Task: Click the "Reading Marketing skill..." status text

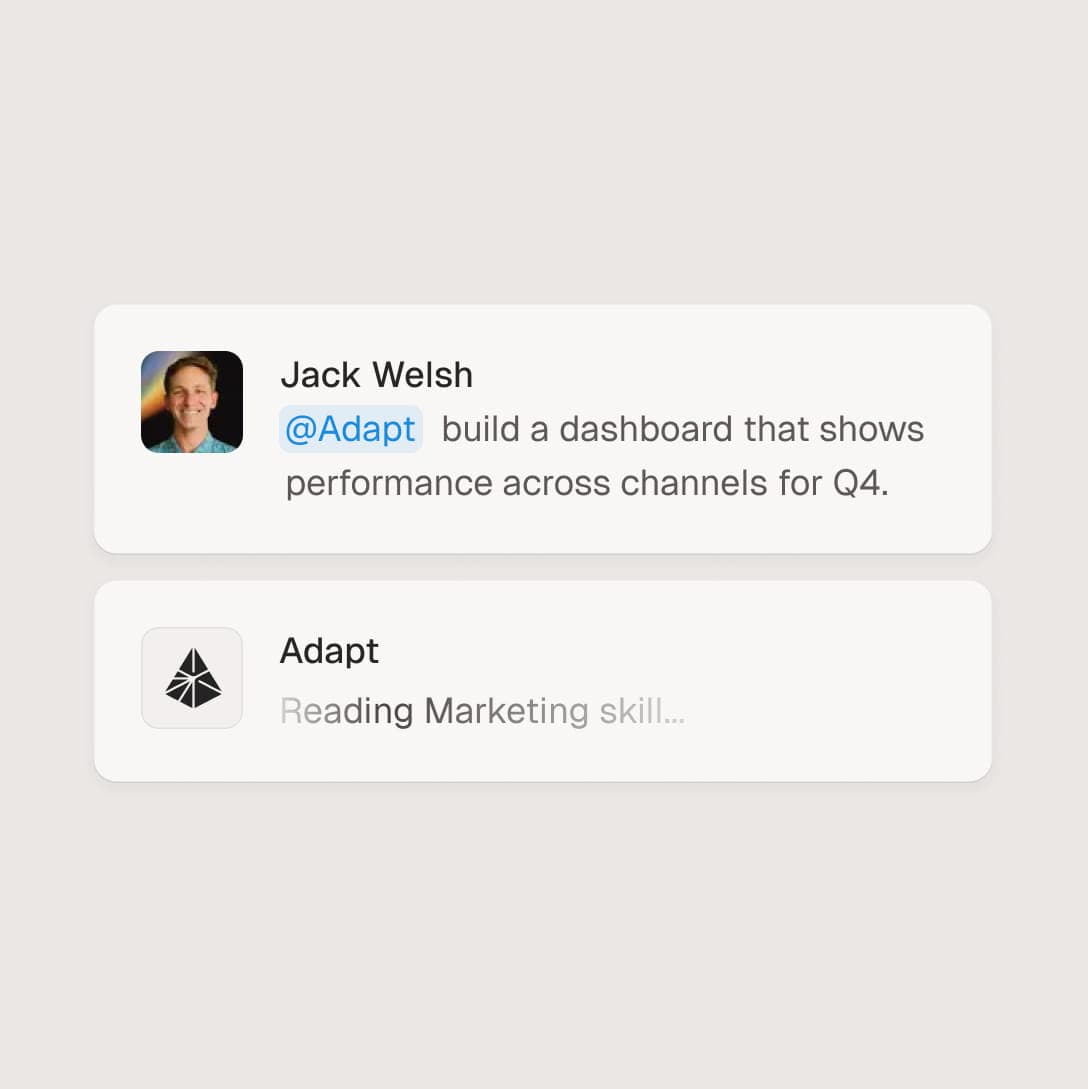Action: (x=482, y=711)
